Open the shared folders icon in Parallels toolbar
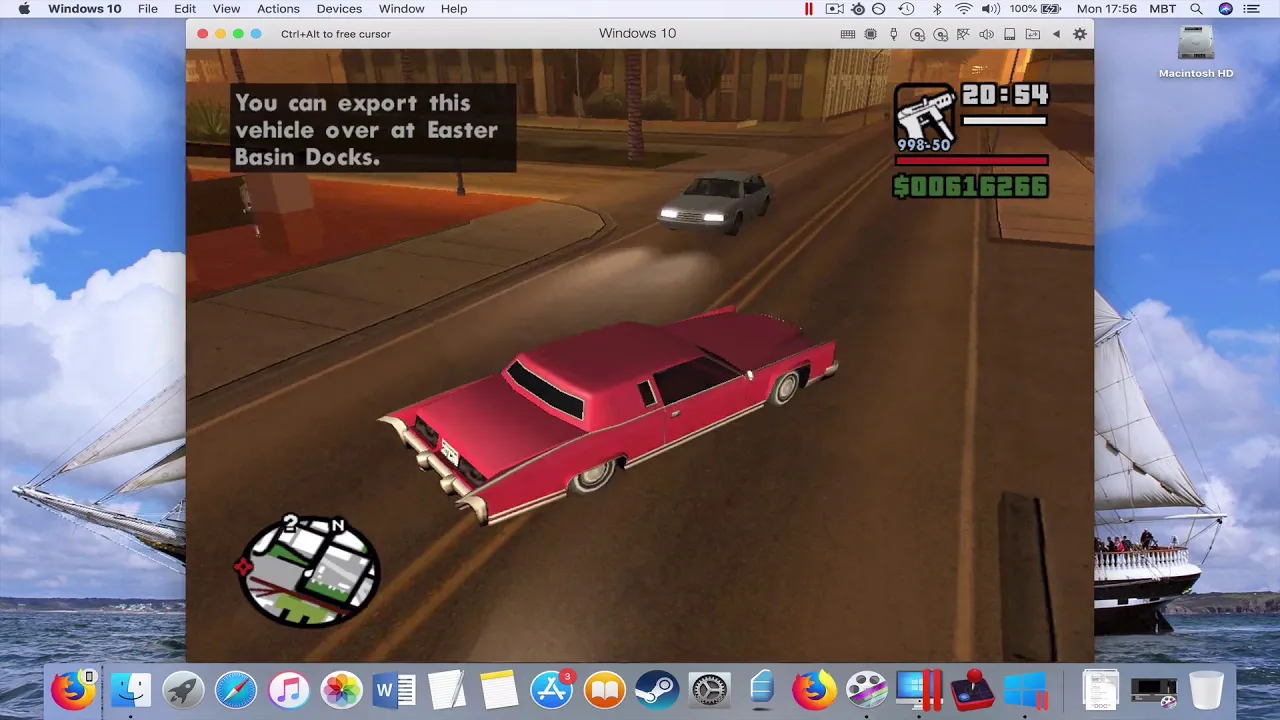This screenshot has height=720, width=1280. click(x=1033, y=34)
